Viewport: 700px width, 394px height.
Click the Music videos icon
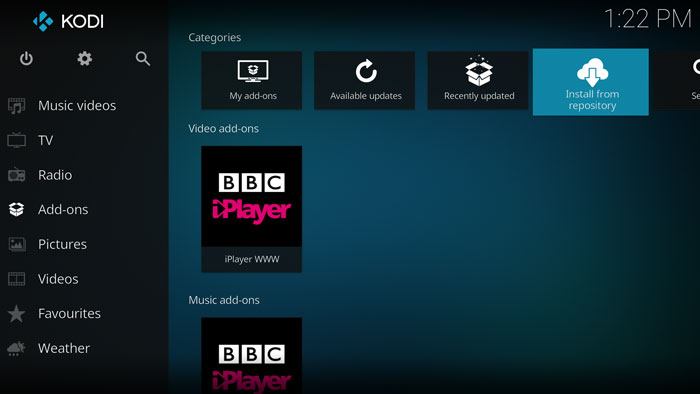(x=17, y=106)
